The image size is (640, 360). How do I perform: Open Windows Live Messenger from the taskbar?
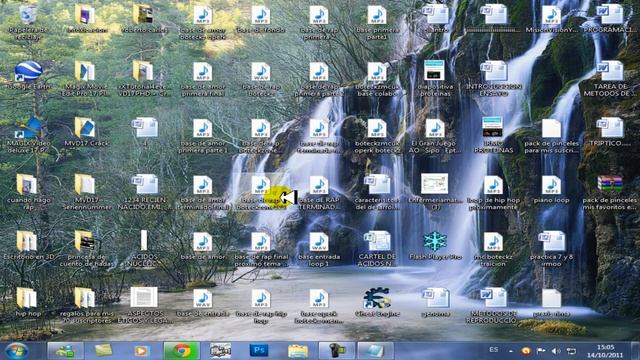[x=65, y=351]
